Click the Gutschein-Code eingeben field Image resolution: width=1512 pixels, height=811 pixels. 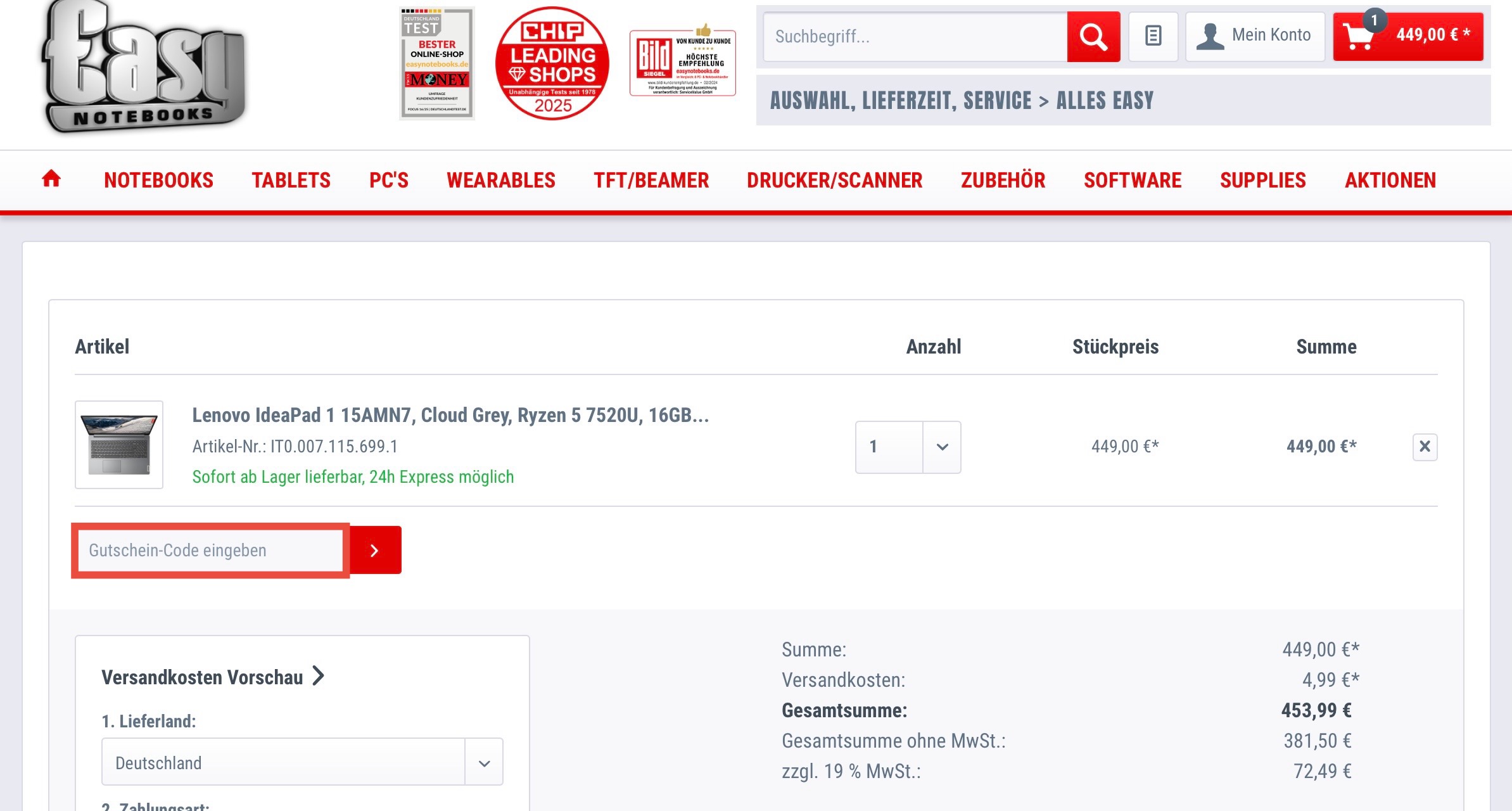coord(210,550)
